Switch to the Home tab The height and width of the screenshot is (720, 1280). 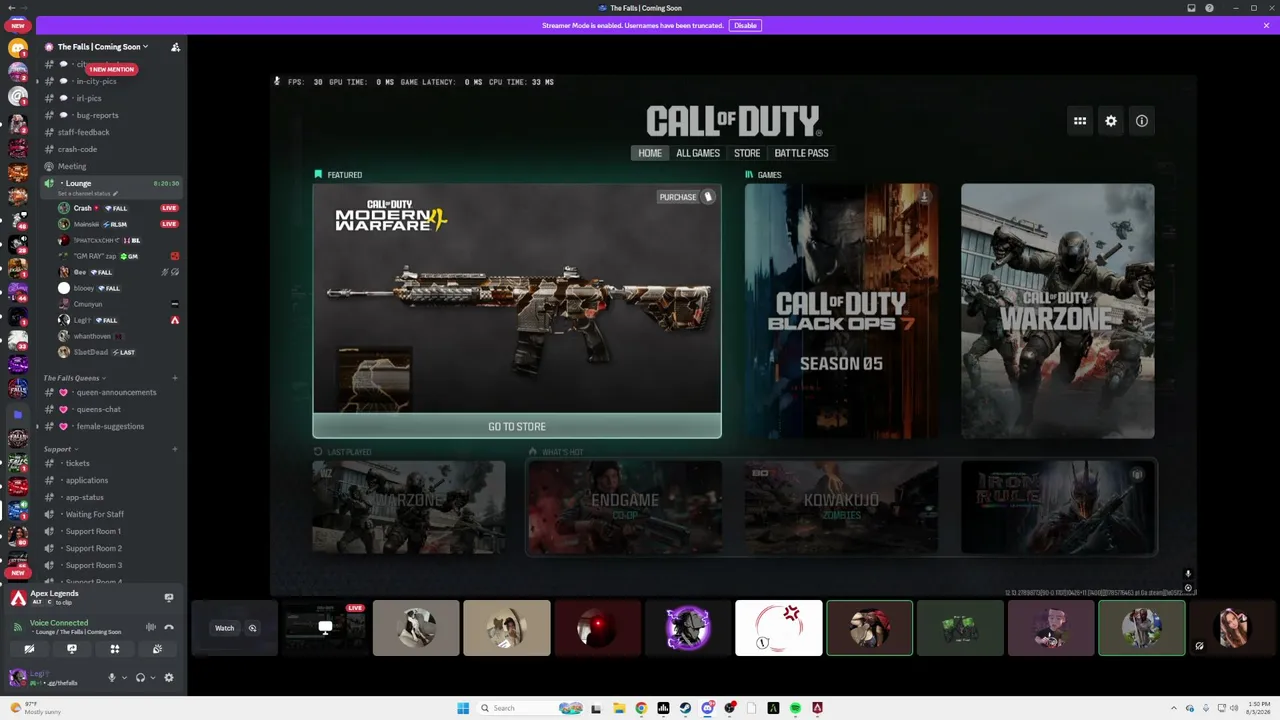point(650,153)
